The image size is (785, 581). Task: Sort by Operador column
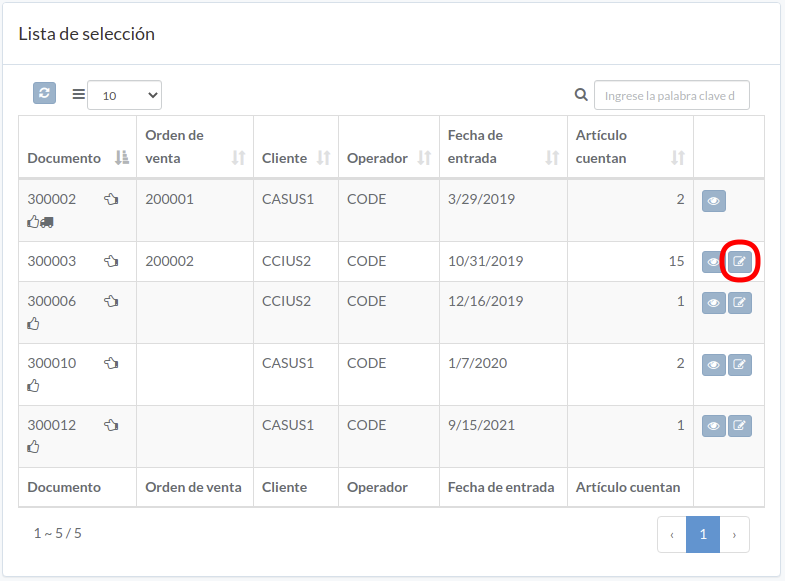click(x=389, y=147)
